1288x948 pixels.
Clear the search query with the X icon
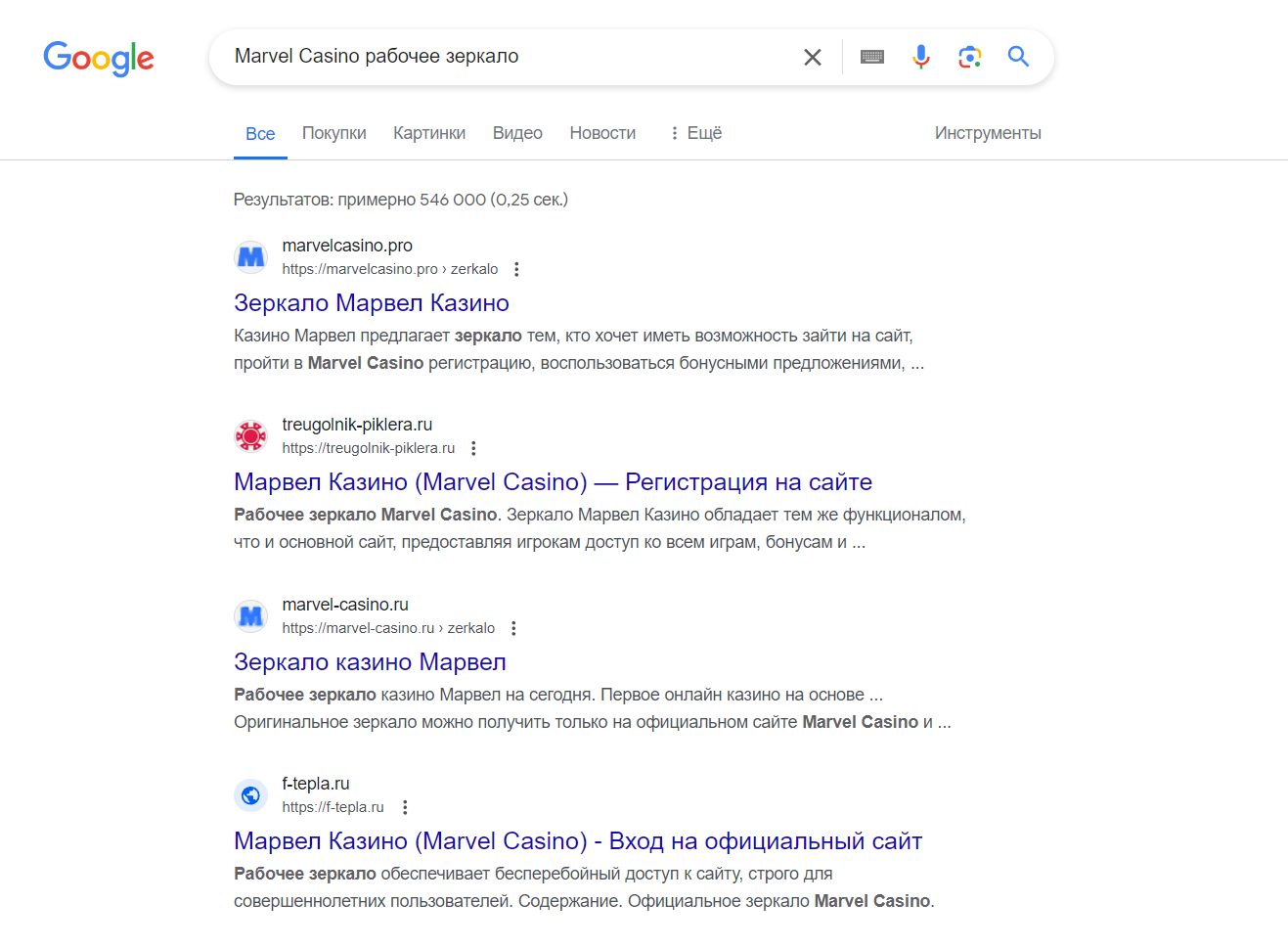[812, 57]
